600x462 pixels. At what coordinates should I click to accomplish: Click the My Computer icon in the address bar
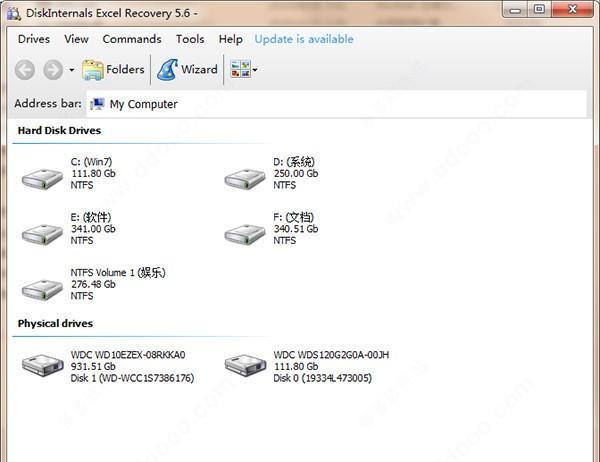coord(97,104)
